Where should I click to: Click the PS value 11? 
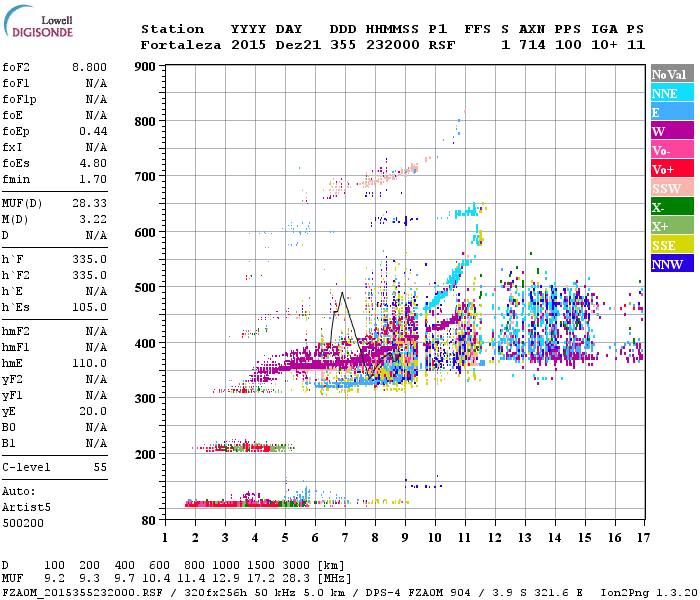636,45
